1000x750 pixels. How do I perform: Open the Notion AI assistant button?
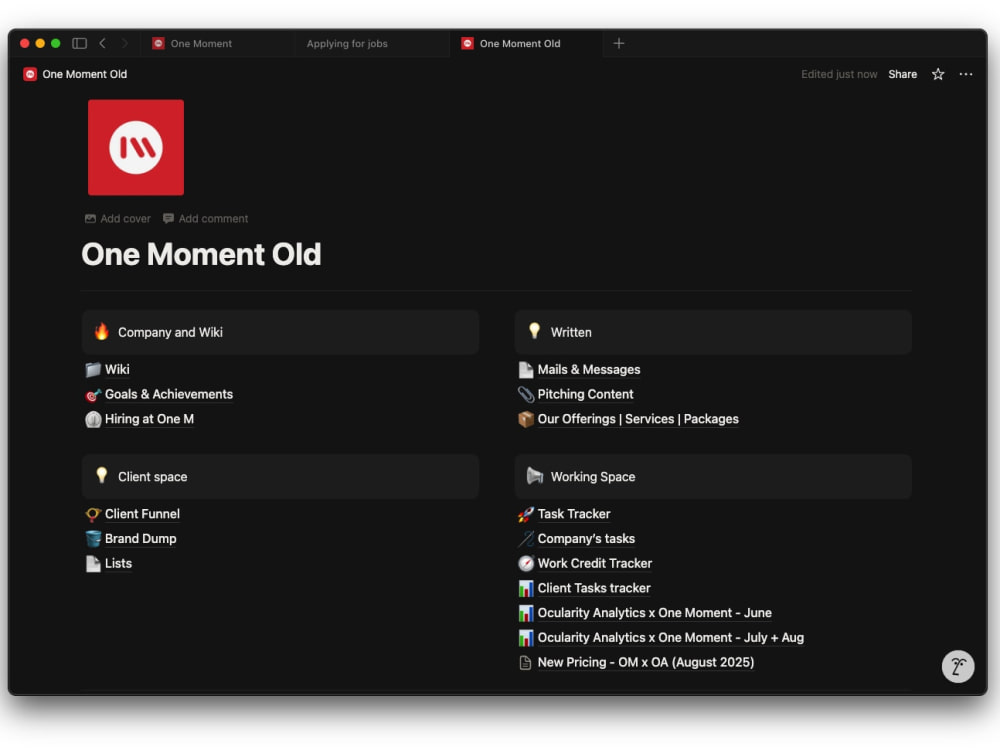(x=958, y=666)
